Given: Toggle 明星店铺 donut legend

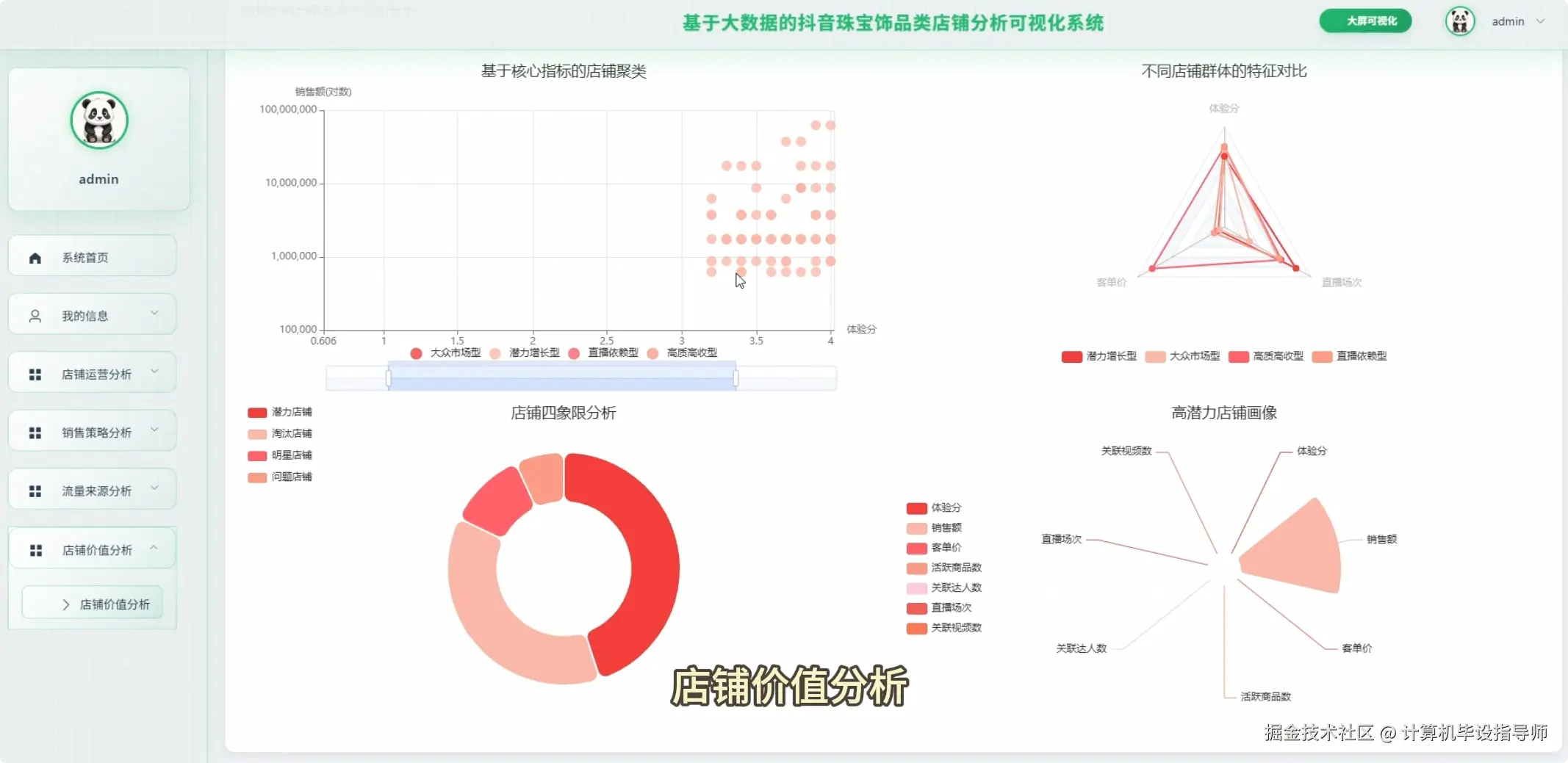Looking at the screenshot, I should click(x=280, y=455).
